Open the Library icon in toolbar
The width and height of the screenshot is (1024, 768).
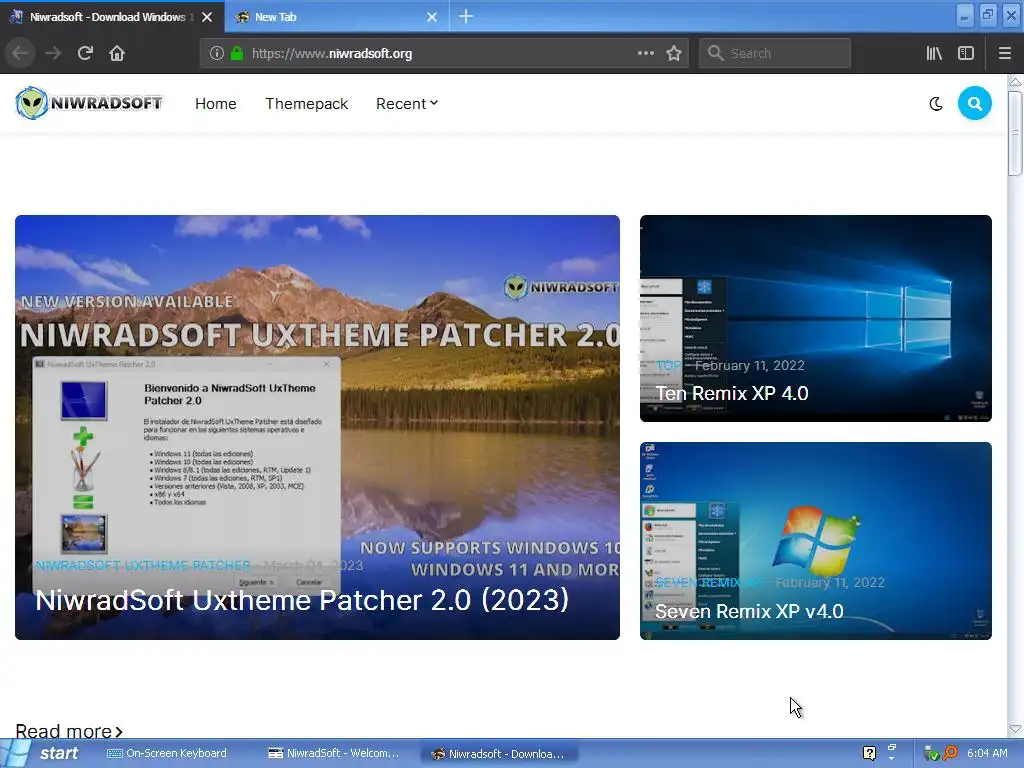[x=934, y=53]
